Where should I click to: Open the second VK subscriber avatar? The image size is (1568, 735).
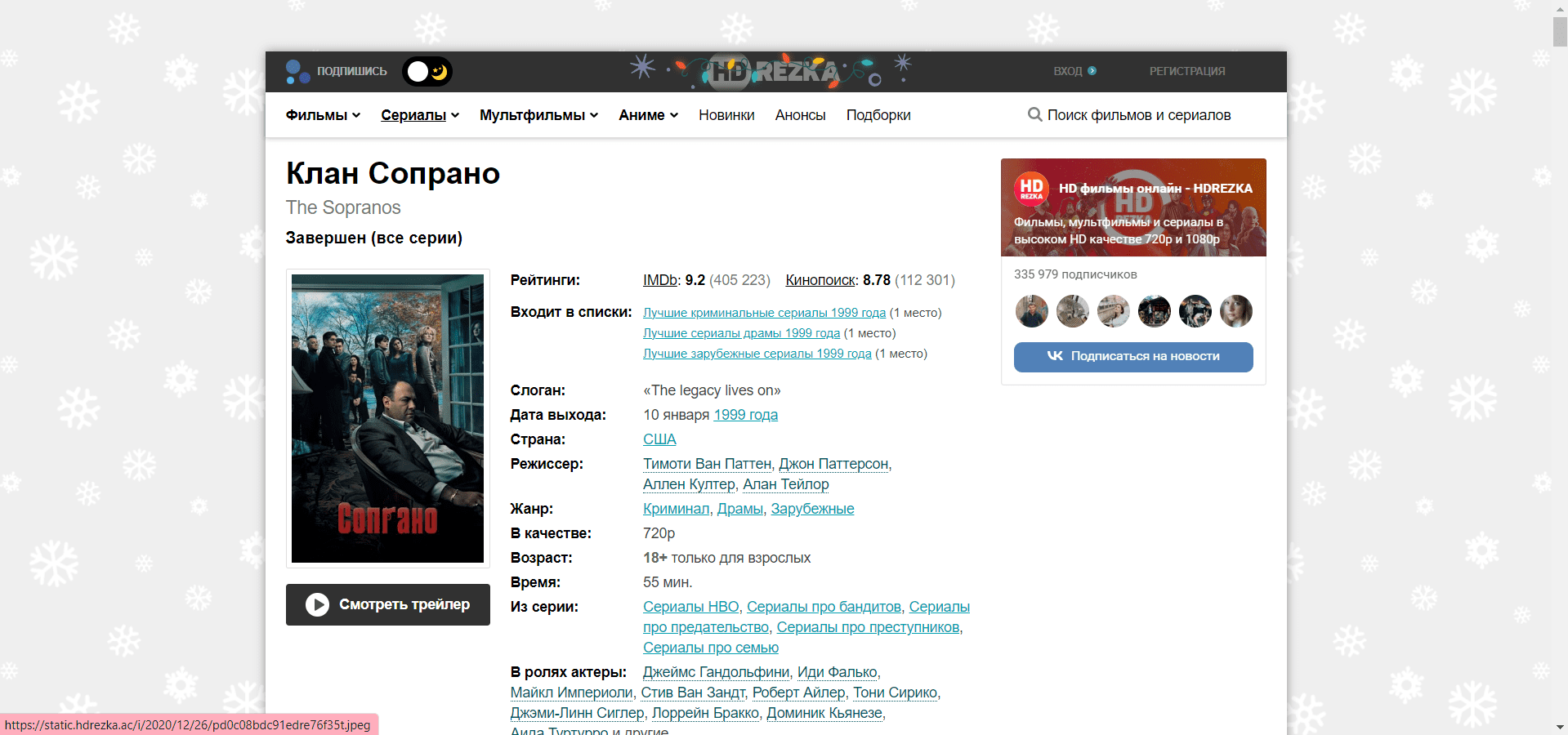[1073, 311]
